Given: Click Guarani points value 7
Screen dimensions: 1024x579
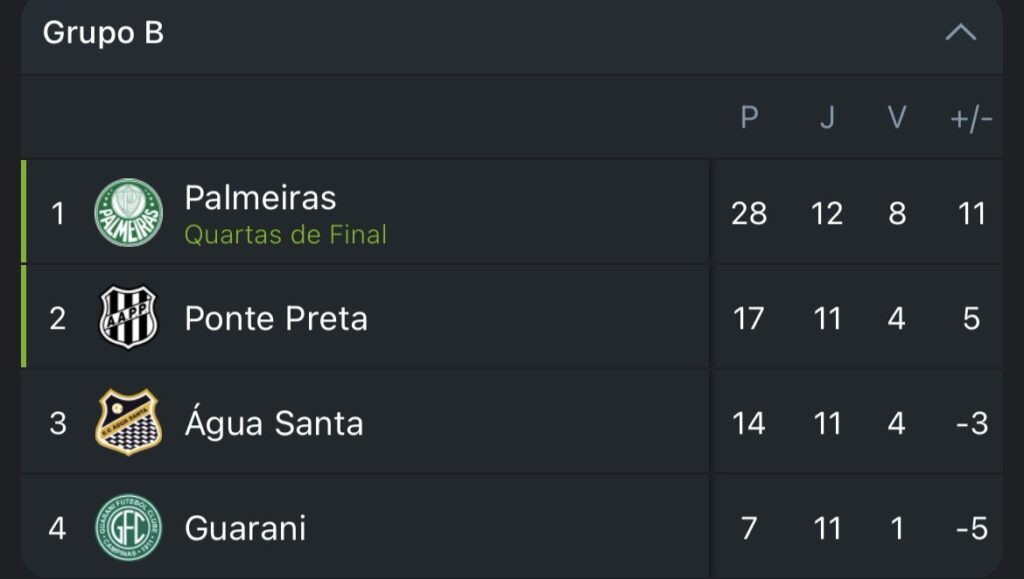Looking at the screenshot, I should tap(749, 527).
